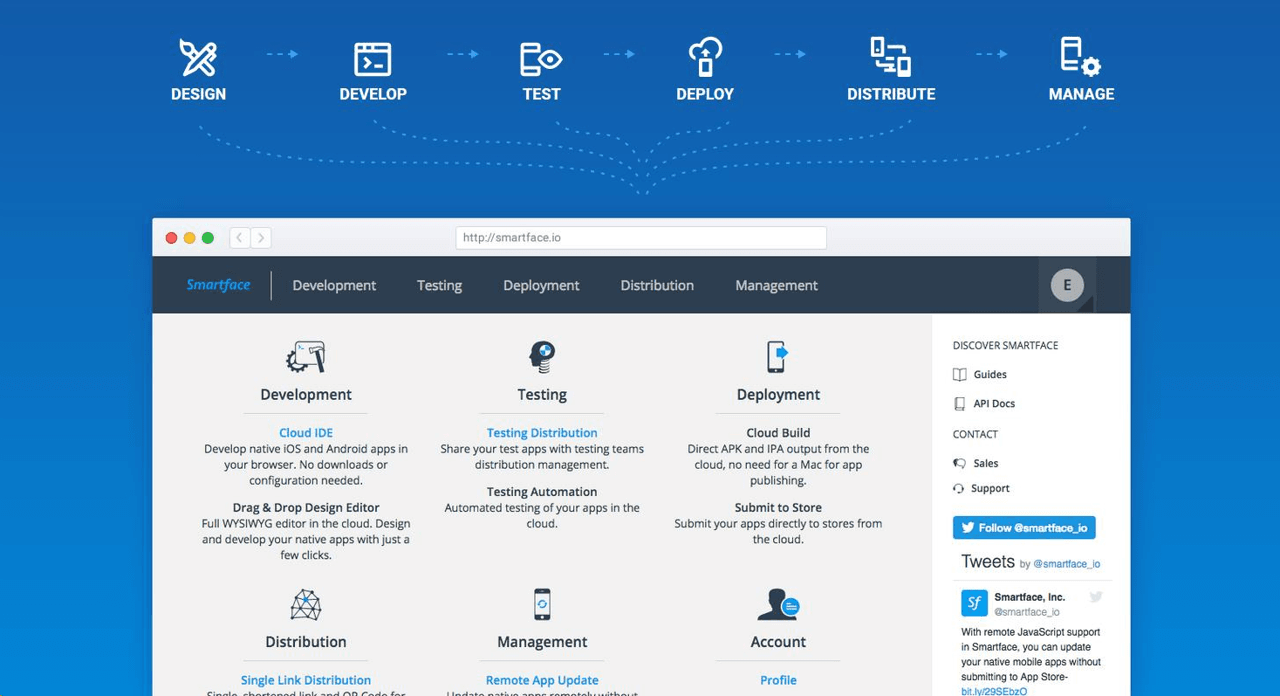Click the Testing Automation heading
The image size is (1280, 696).
coord(542,492)
